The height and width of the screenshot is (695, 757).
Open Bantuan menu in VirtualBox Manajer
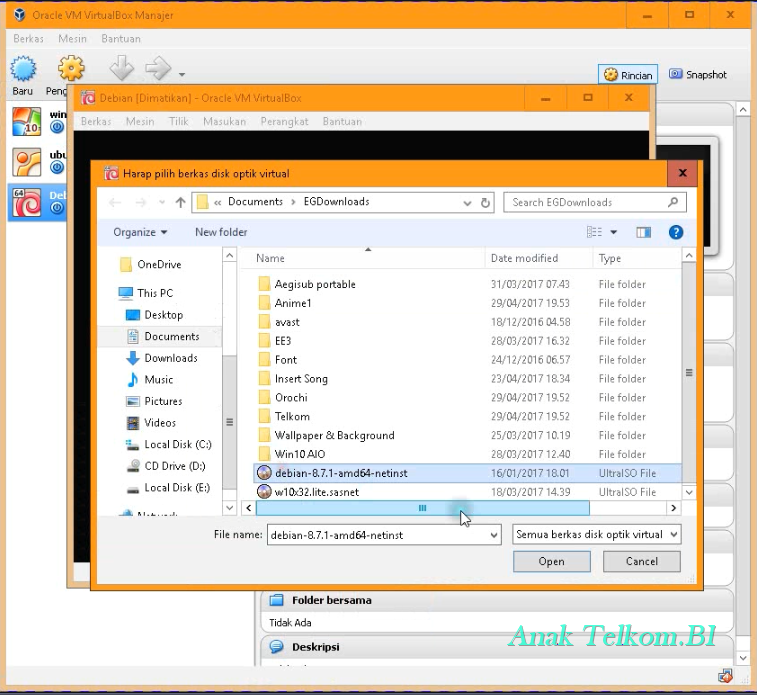point(121,39)
